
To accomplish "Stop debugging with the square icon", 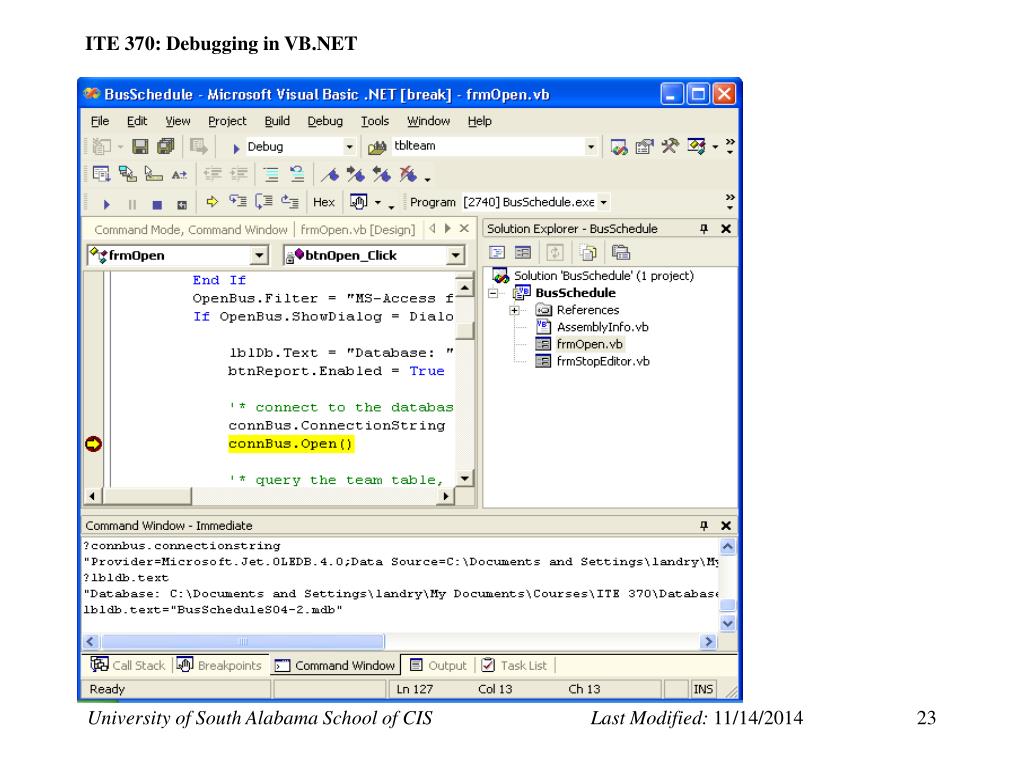I will [x=157, y=204].
